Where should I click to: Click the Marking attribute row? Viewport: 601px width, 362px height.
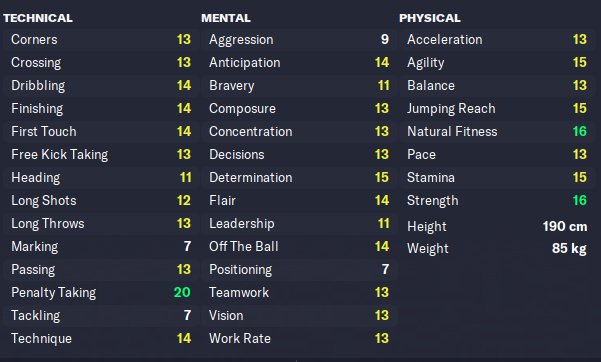[101, 247]
